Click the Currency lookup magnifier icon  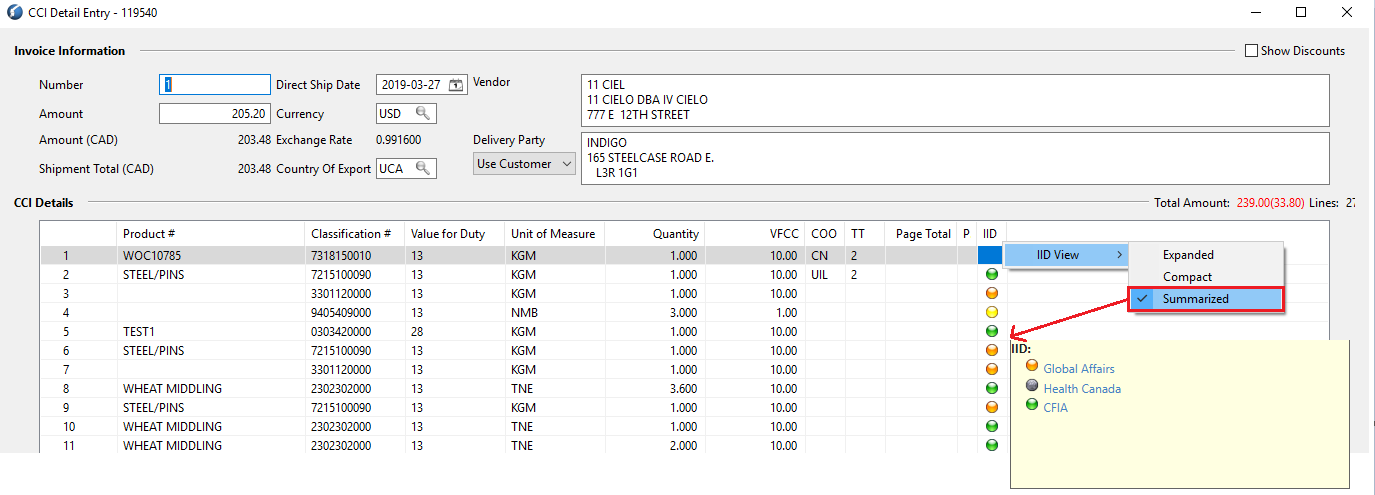coord(424,114)
